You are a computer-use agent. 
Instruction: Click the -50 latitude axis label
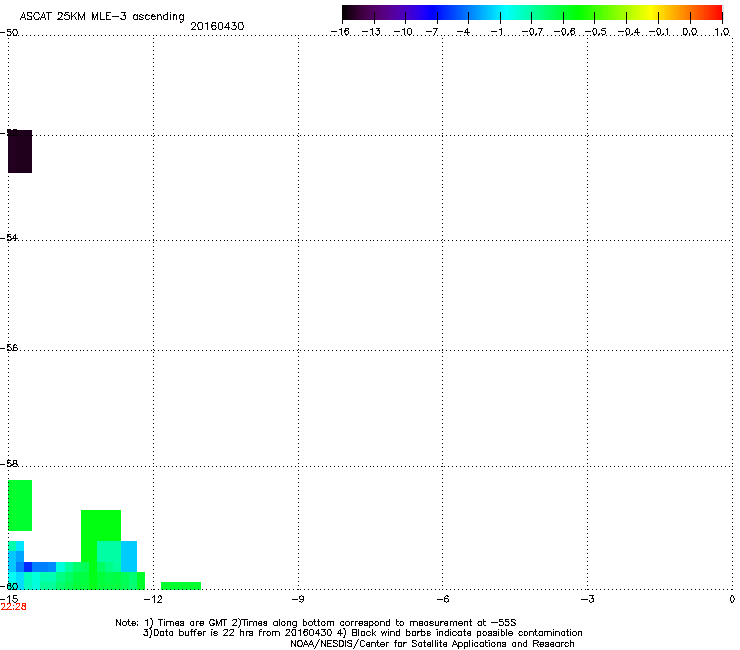click(9, 33)
